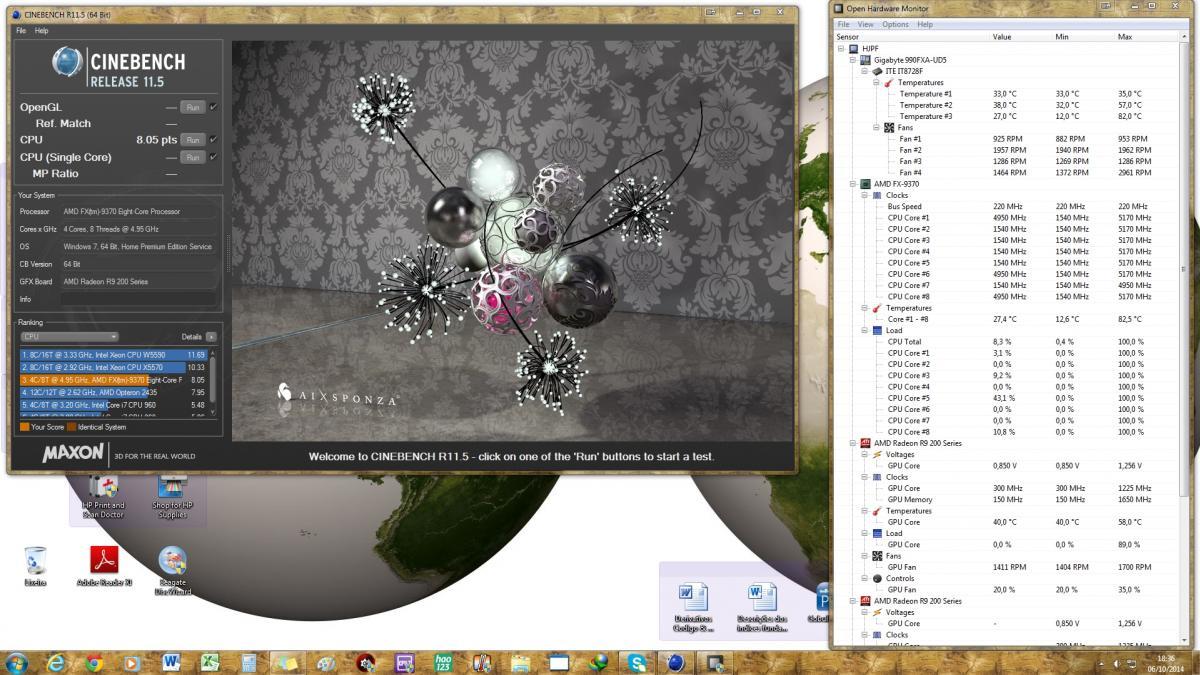Click lightning Voltages icon under first Radeon
Screen dimensions: 1200x675
click(877, 454)
